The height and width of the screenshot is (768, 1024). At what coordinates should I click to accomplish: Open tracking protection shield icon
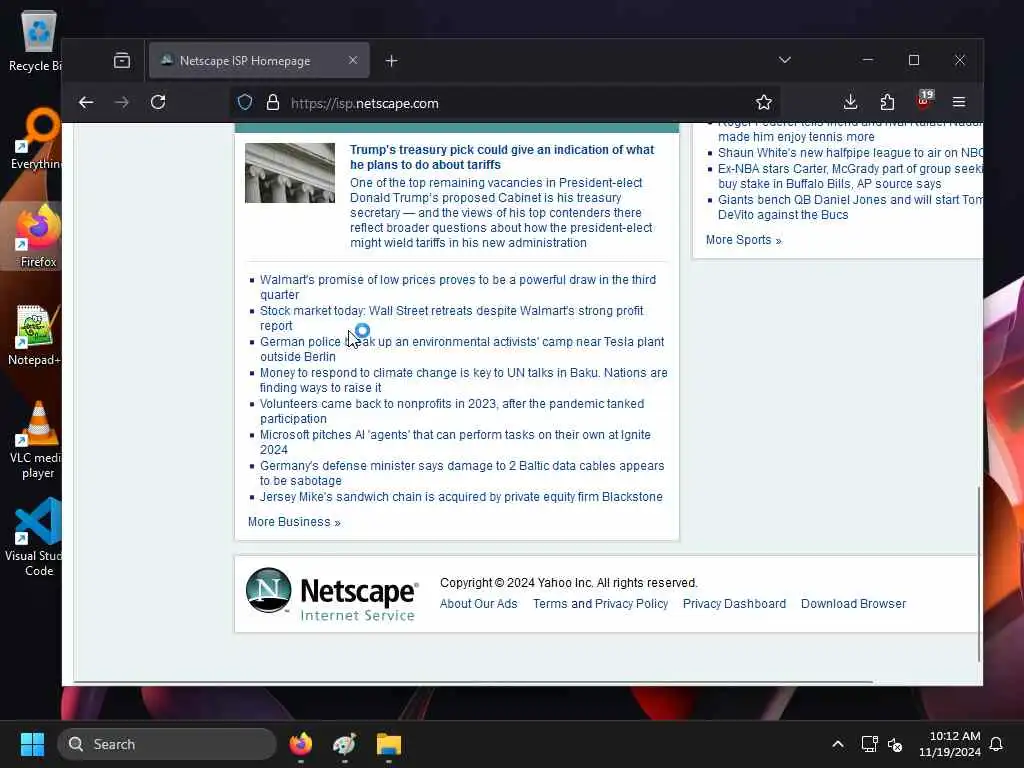click(x=245, y=103)
